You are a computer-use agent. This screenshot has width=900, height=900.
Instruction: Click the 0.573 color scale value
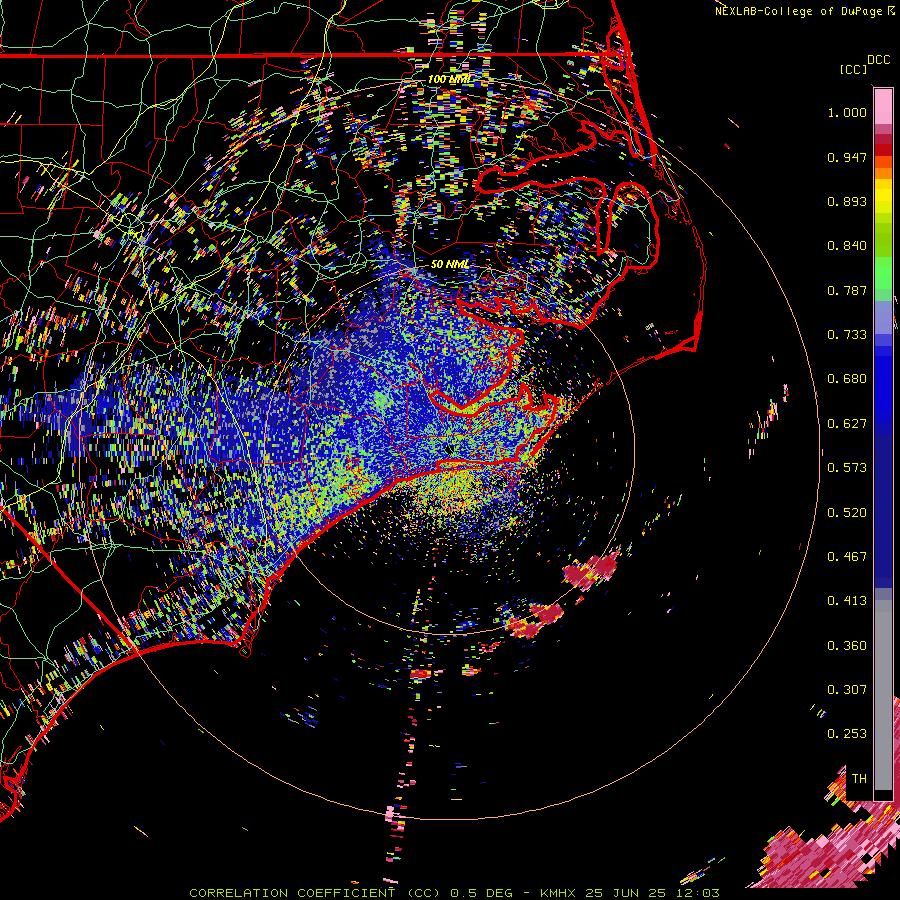(x=847, y=468)
